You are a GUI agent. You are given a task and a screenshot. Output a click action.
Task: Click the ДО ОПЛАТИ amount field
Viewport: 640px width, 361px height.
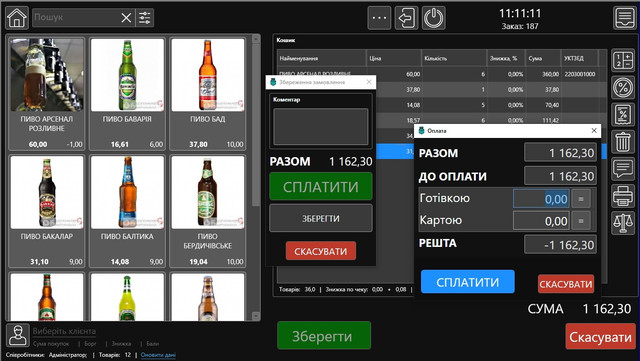(560, 176)
